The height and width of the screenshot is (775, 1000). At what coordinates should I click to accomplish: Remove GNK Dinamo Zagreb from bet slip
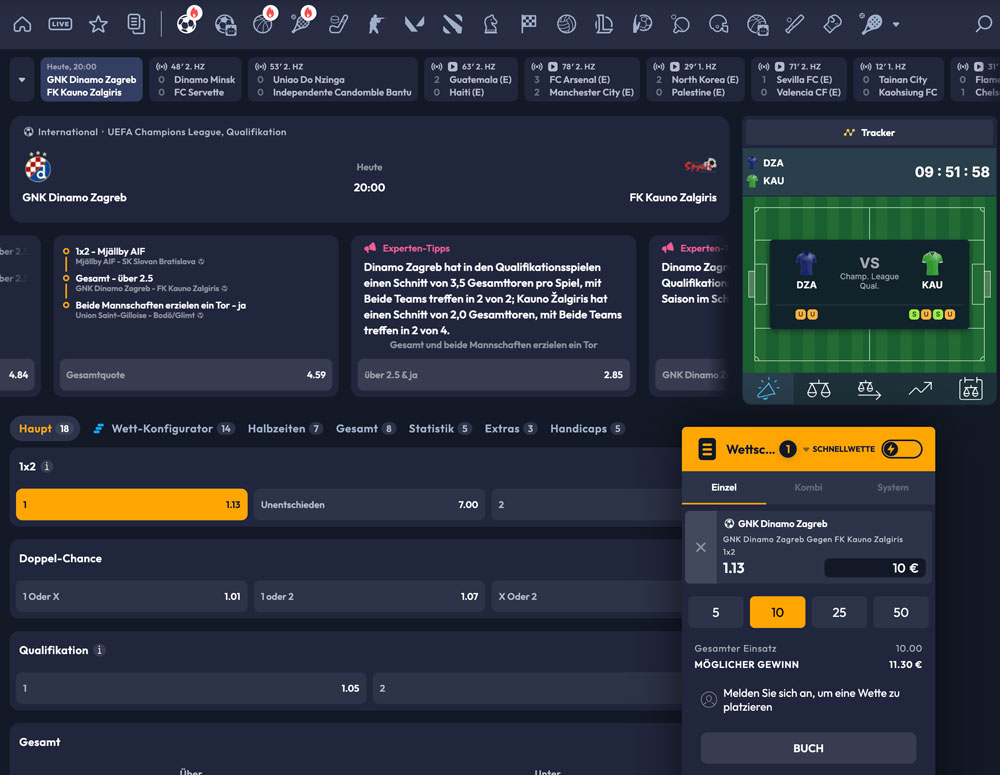700,547
